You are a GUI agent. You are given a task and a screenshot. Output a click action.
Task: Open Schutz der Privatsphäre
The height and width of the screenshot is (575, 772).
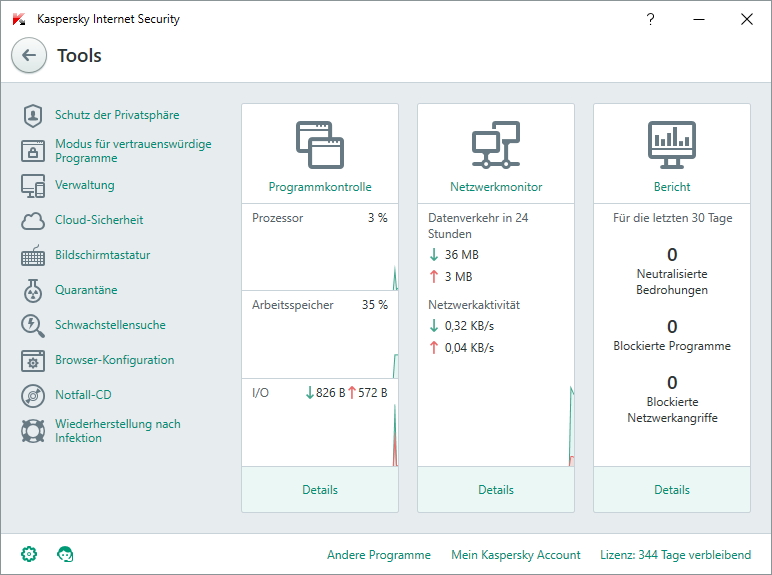pos(117,115)
